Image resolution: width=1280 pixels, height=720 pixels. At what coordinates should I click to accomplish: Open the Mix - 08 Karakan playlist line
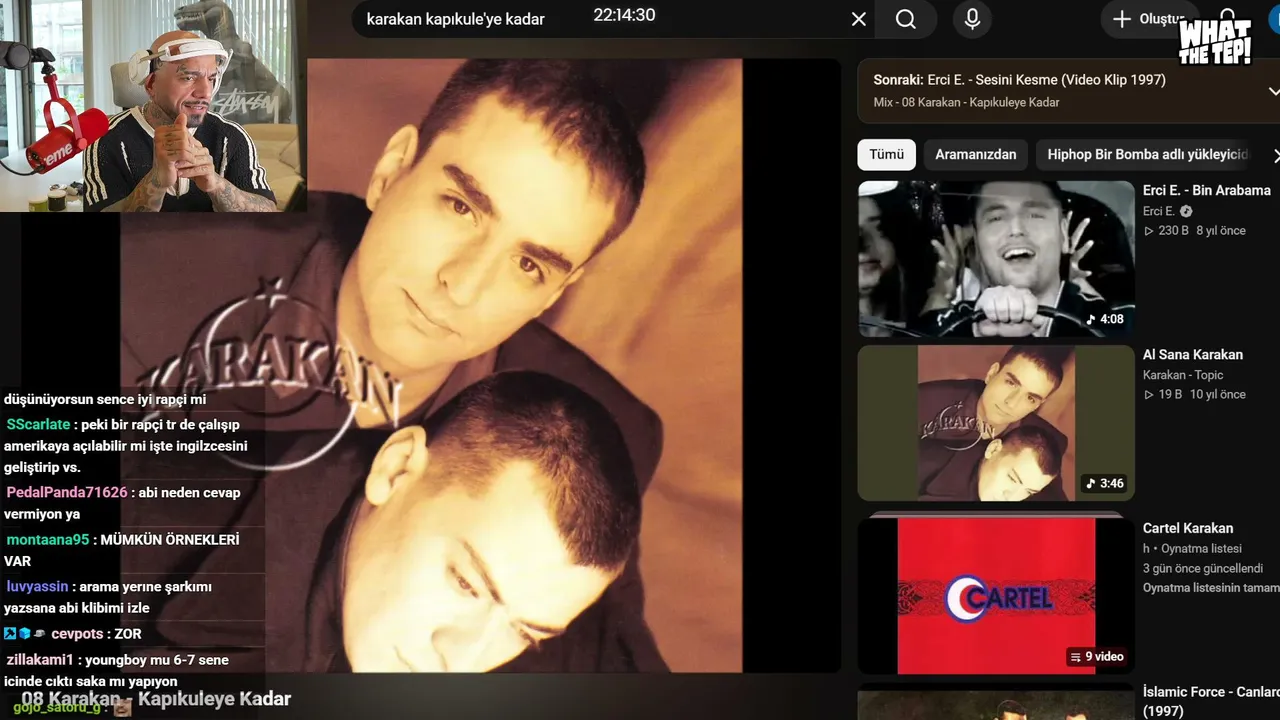966,102
